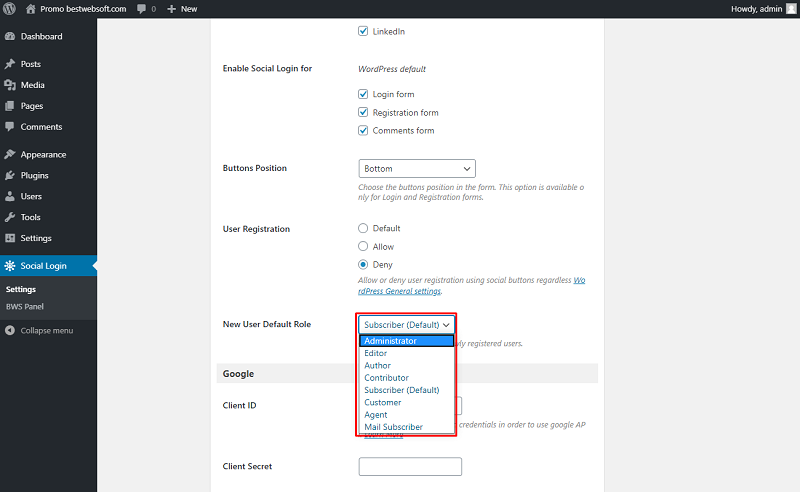Screen dimensions: 800x492
Task: Click the Comments icon in sidebar
Action: (x=10, y=127)
